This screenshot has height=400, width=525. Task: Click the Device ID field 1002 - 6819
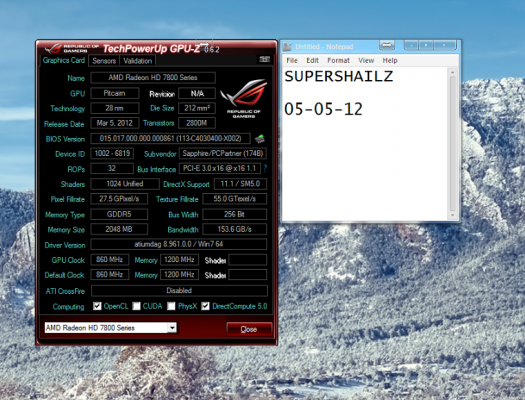[112, 153]
